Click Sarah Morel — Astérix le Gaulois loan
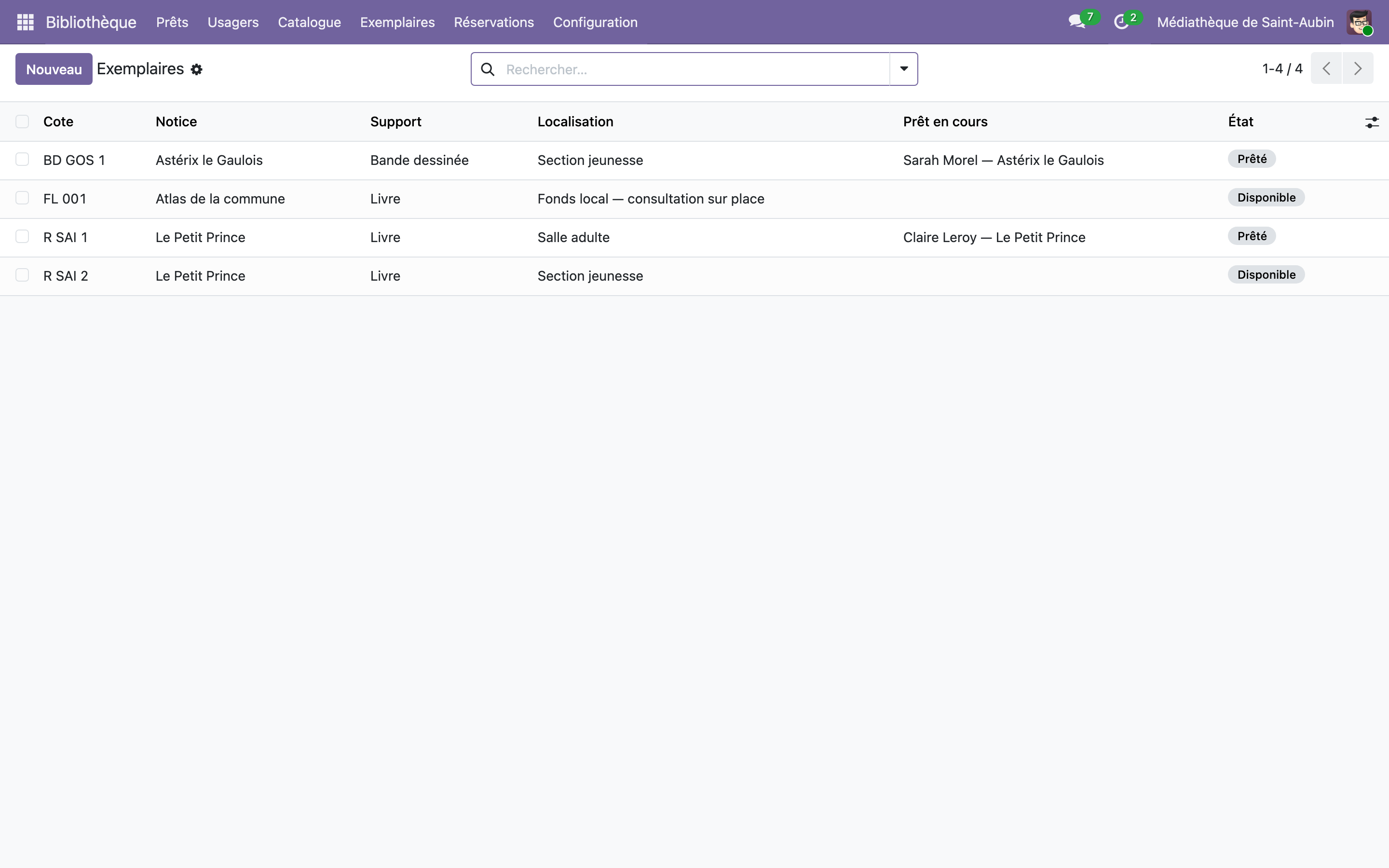Screen dimensions: 1389x868 coord(1003,160)
